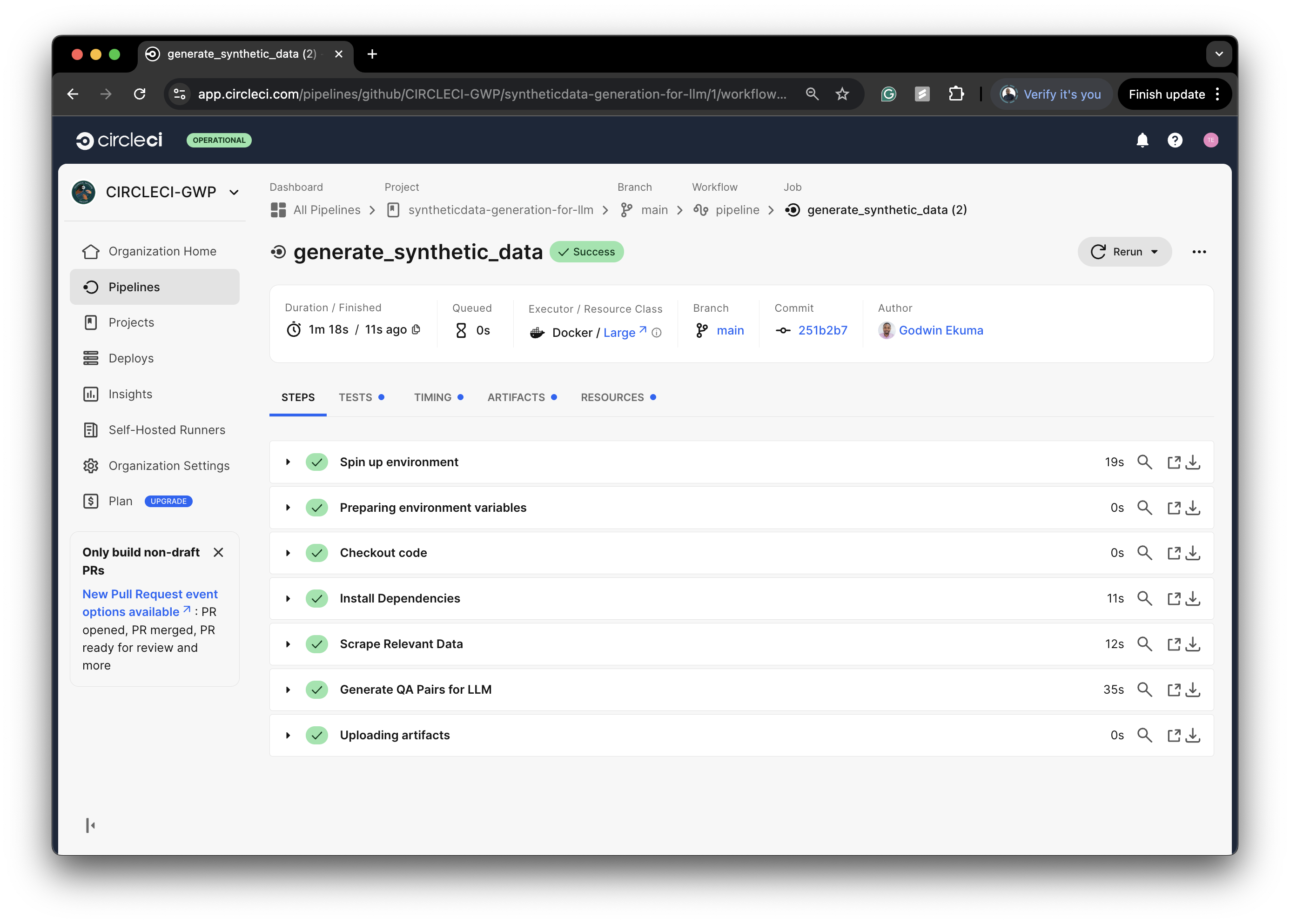1290x924 pixels.
Task: Search the Install Dependencies step output
Action: tap(1144, 598)
